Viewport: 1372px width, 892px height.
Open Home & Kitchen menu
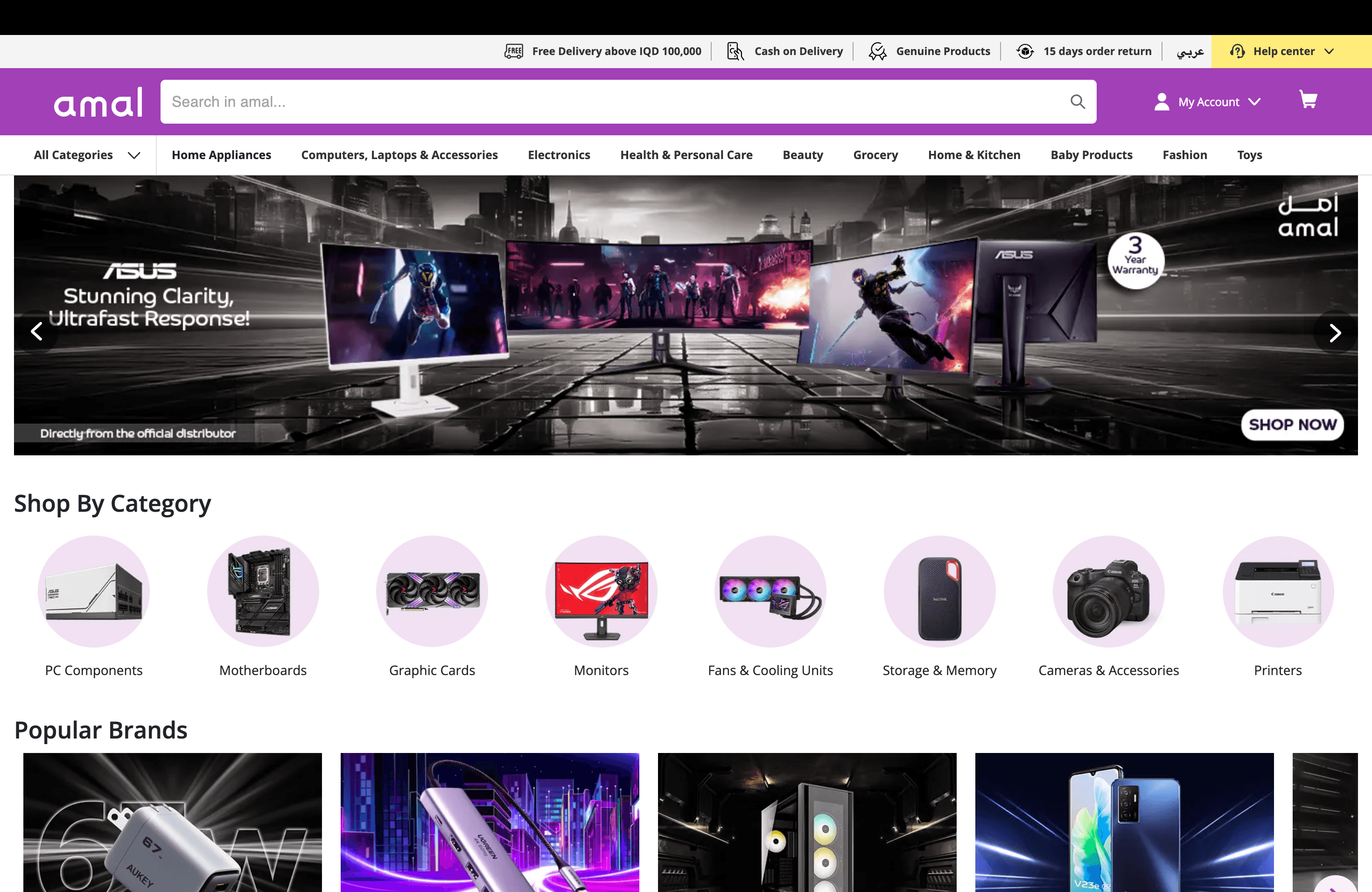pos(974,155)
